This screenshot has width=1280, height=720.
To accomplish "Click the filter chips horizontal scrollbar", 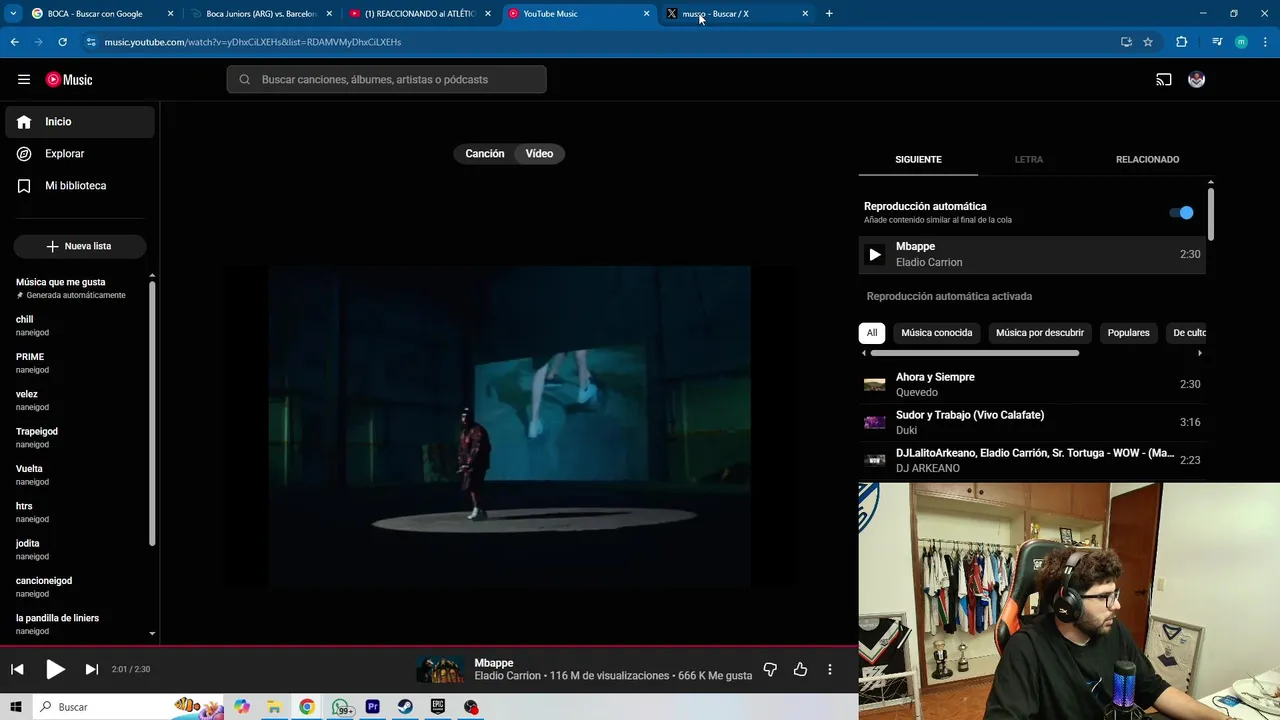I will 974,353.
